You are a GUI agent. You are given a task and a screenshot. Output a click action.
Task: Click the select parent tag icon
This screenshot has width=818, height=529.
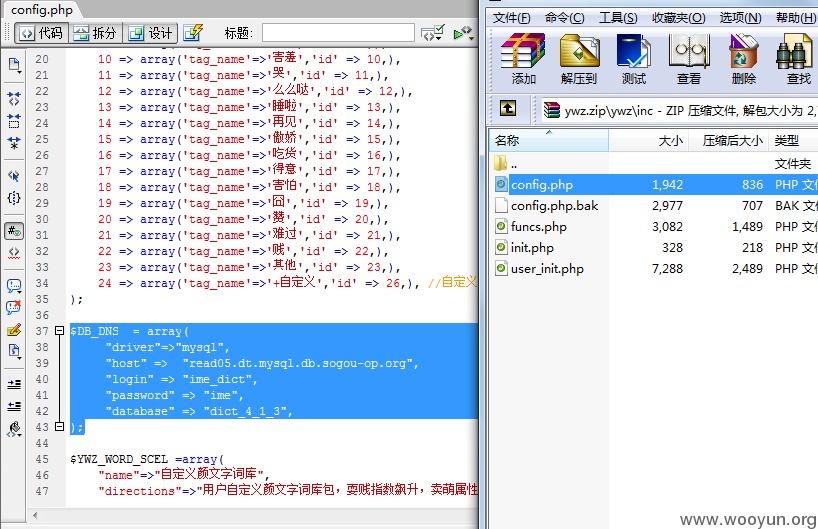tap(14, 176)
